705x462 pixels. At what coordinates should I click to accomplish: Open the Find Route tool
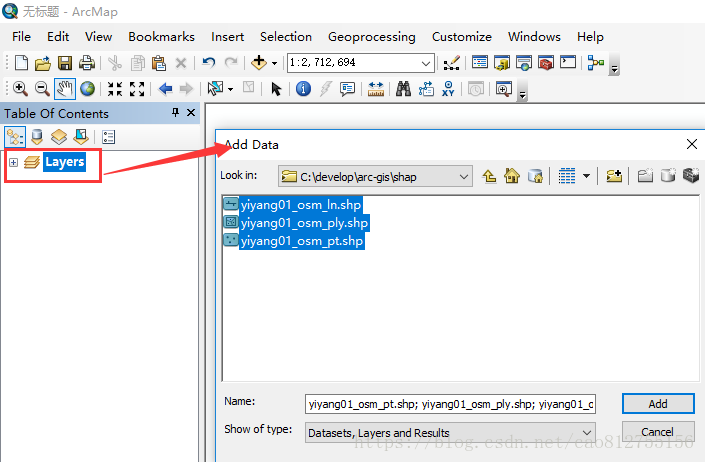point(426,89)
